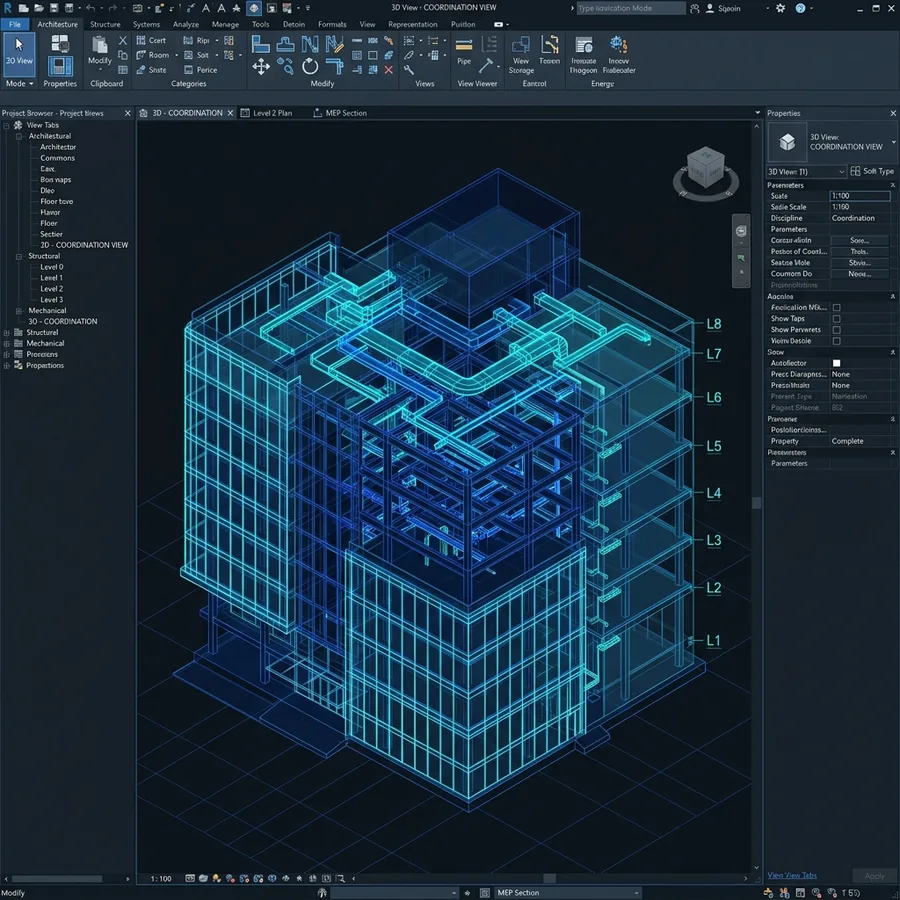Click the 3D View arrow tool button

[19, 53]
